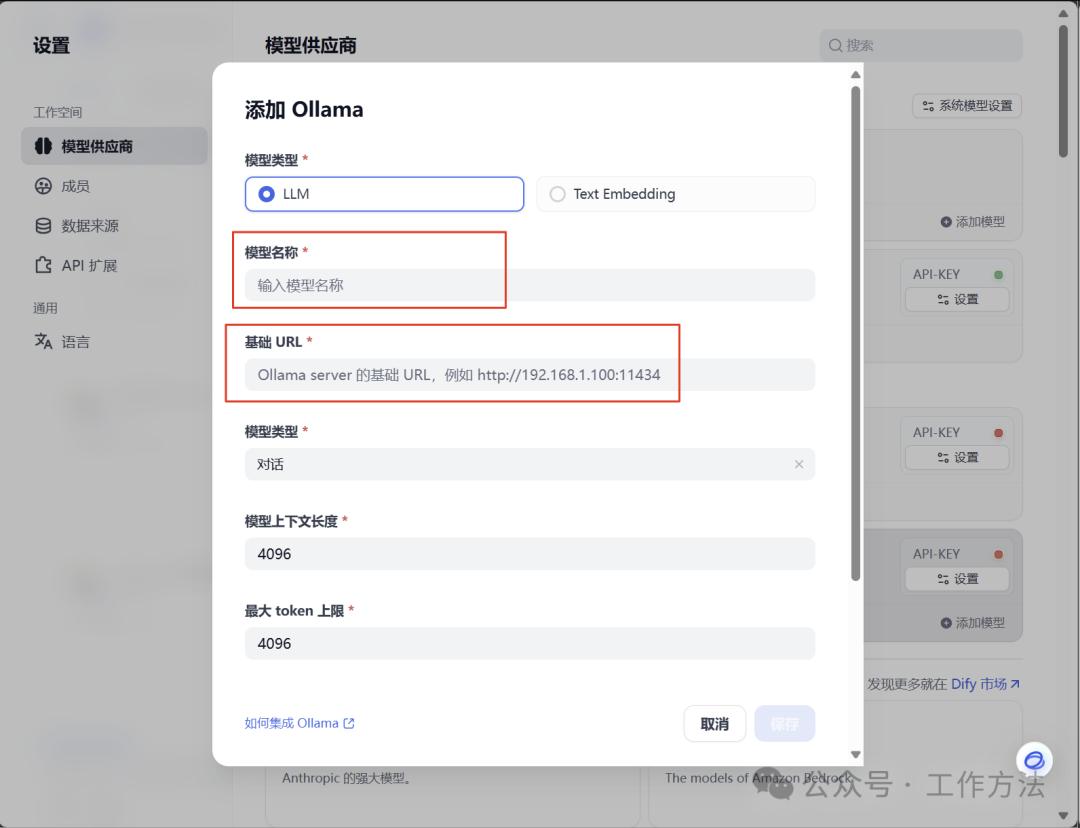Open the 对话 model type dropdown
Screen dimensions: 1080x828
[530, 464]
